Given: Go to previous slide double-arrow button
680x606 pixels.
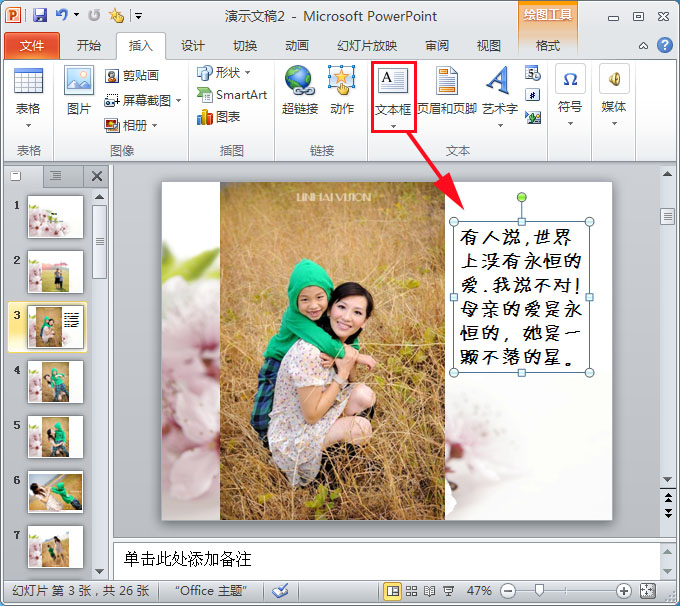Looking at the screenshot, I should 668,497.
